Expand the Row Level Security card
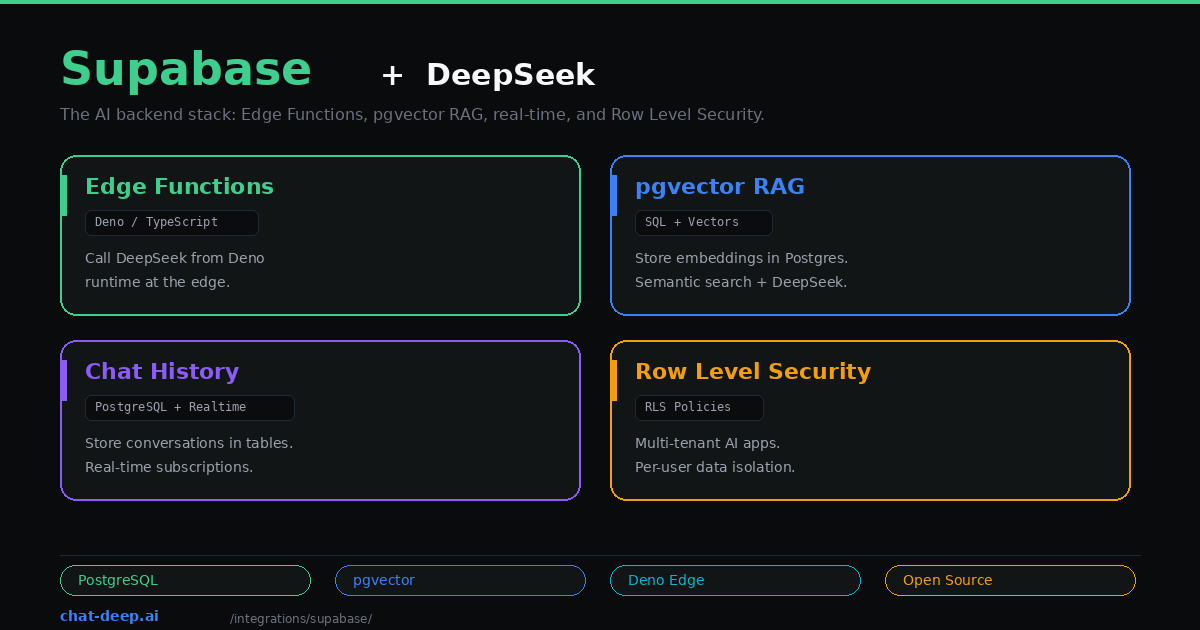 click(x=870, y=420)
